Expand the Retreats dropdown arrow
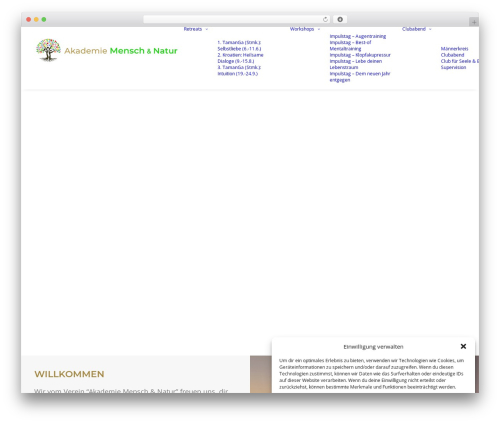The width and height of the screenshot is (500, 423). 207,29
